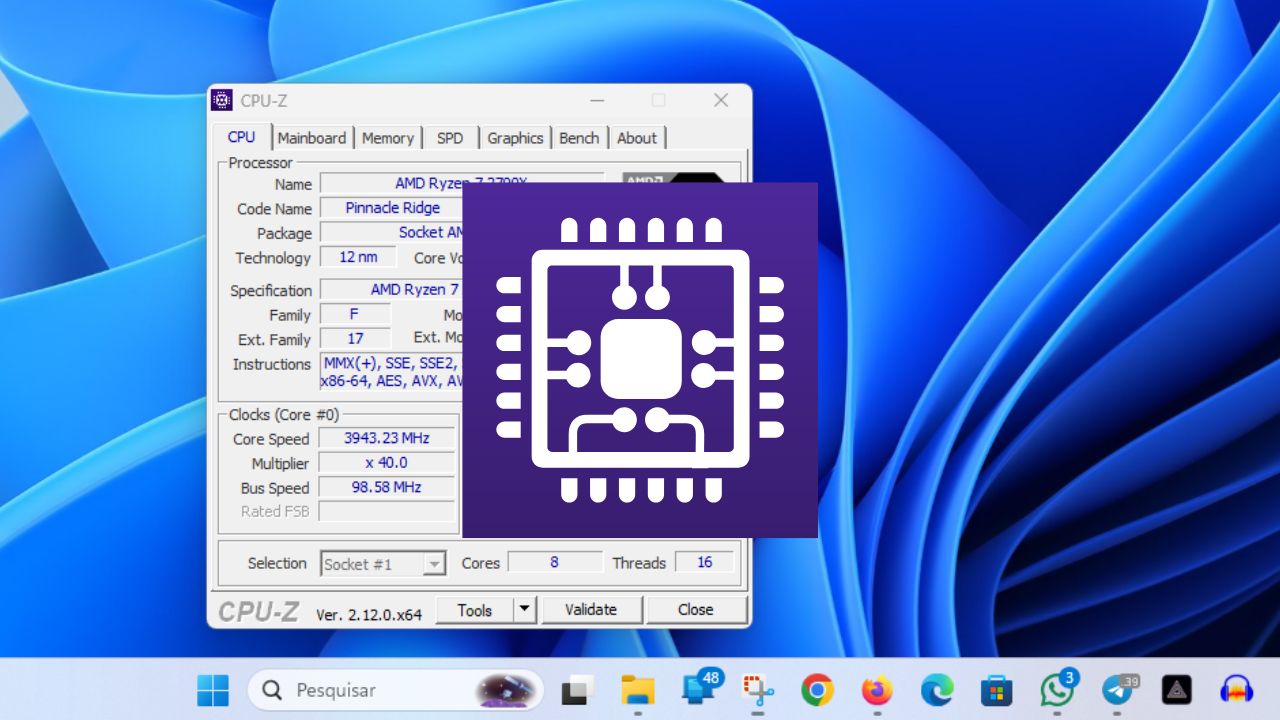
Task: Click the Core Speed value 3943.23 MHz
Action: [x=387, y=438]
